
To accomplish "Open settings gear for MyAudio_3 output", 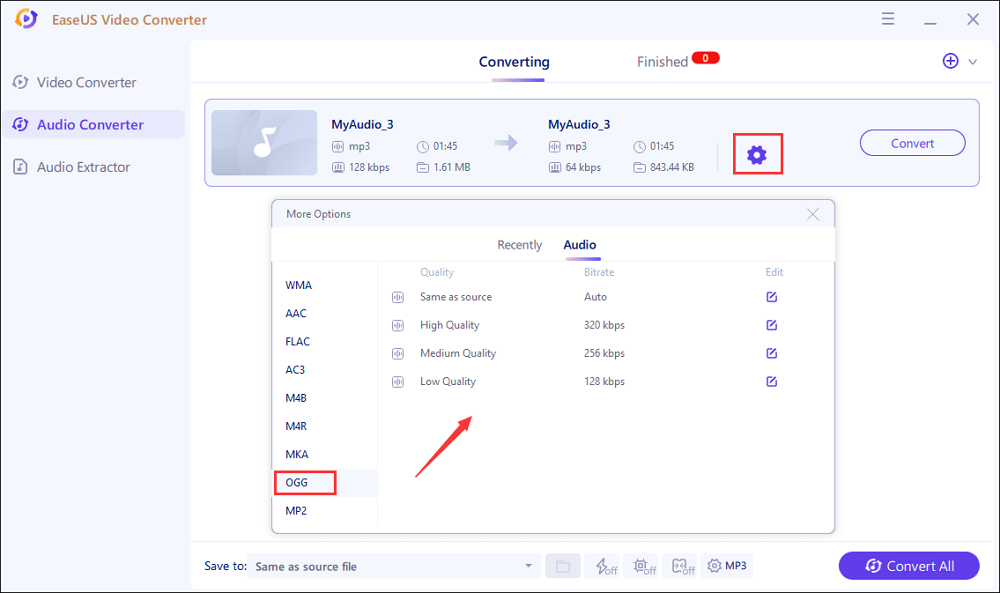I will tap(757, 154).
